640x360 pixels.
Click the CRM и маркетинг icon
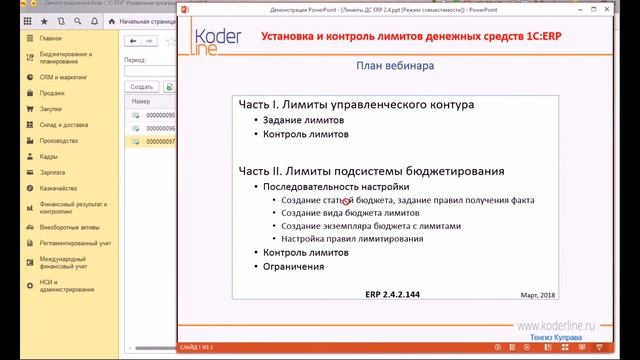click(30, 77)
